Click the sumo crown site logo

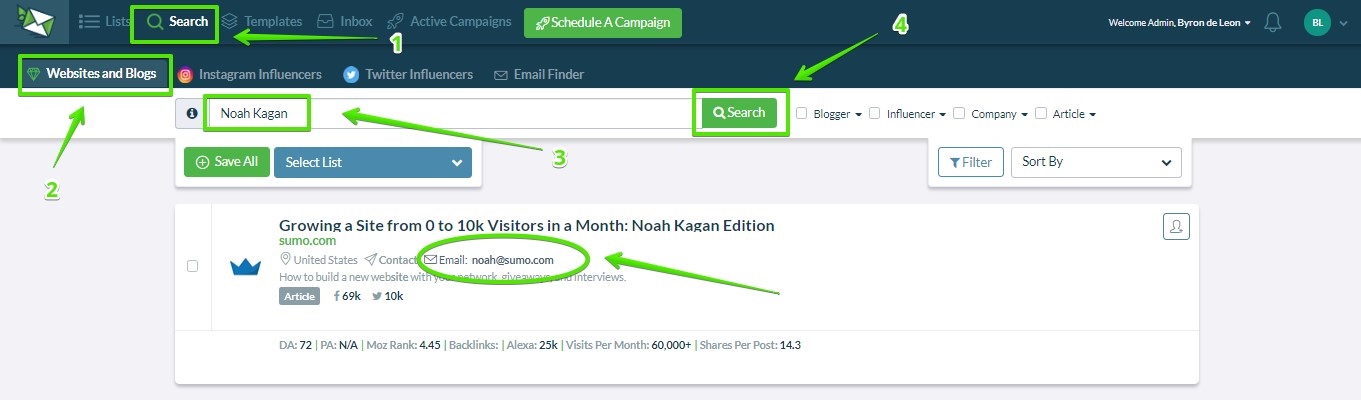pos(245,267)
